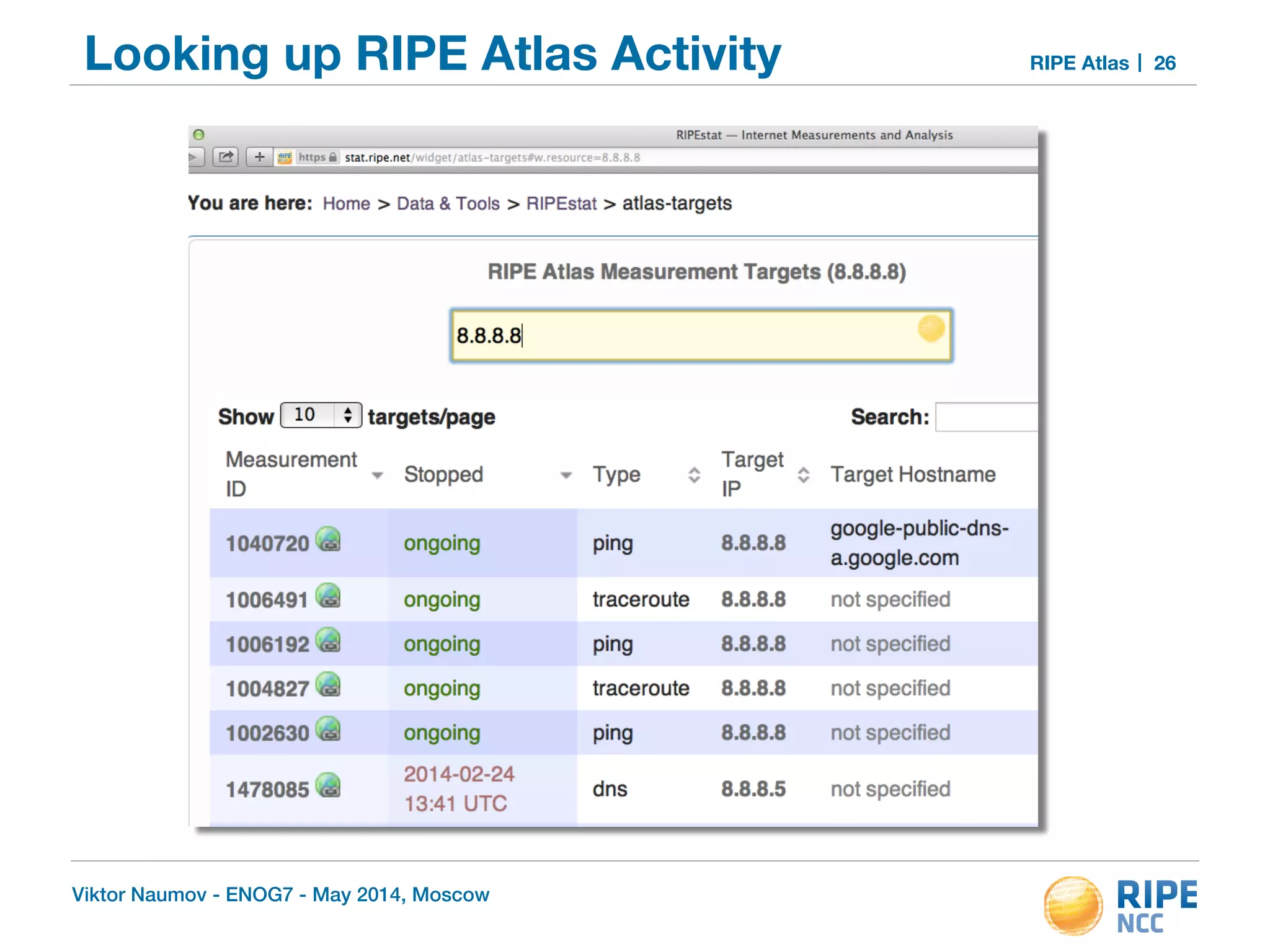Sort by Measurement ID column arrow
Image resolution: width=1270 pixels, height=952 pixels.
377,475
